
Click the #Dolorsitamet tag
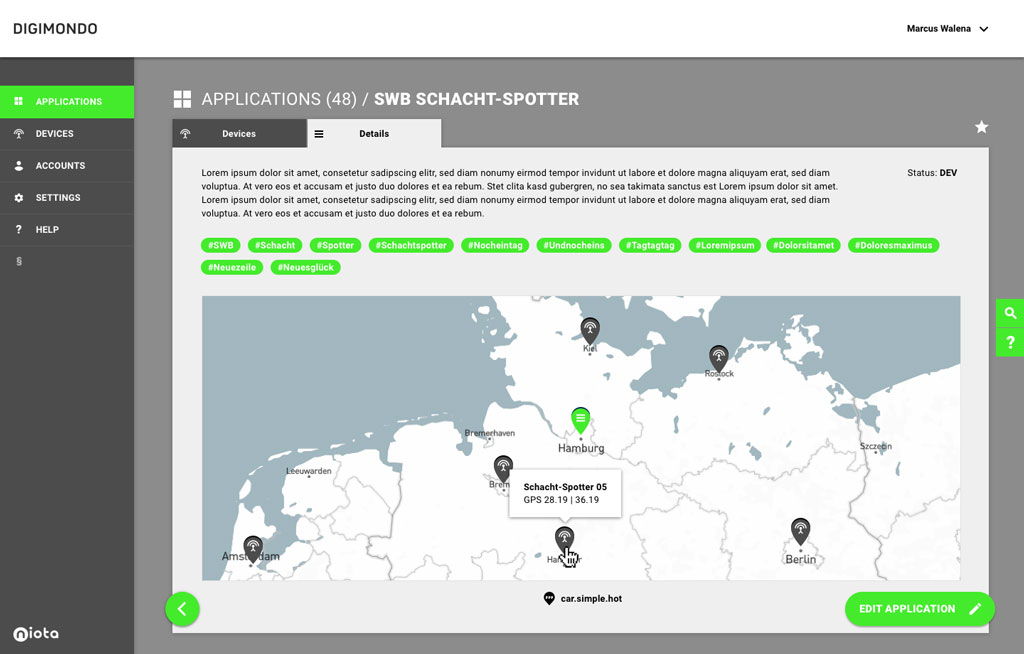point(803,246)
